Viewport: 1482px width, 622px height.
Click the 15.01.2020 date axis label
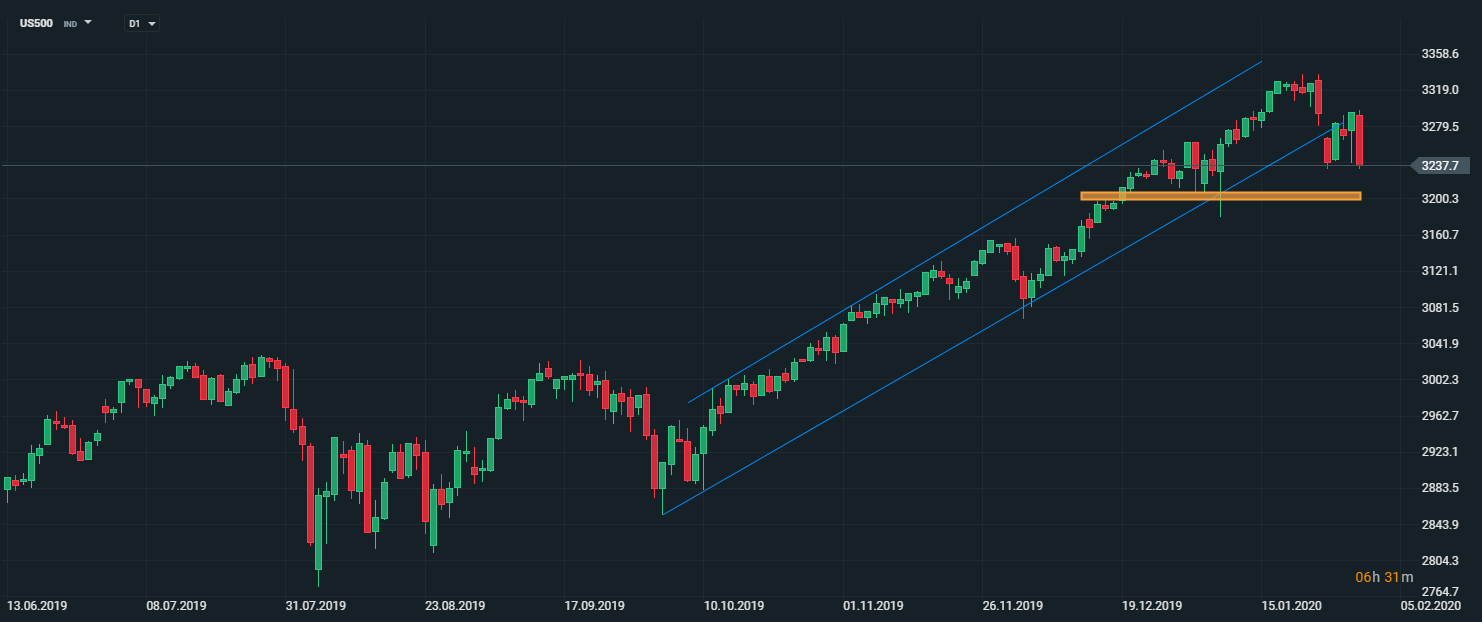tap(1292, 606)
